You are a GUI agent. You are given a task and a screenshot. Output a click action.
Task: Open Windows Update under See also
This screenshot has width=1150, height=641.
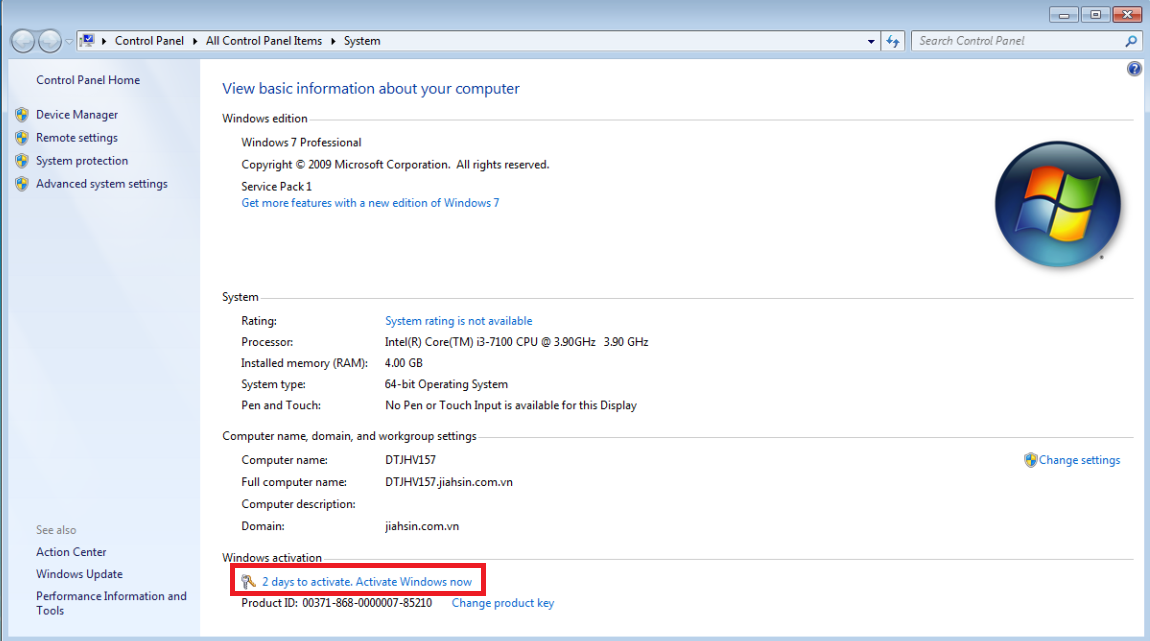pos(79,574)
